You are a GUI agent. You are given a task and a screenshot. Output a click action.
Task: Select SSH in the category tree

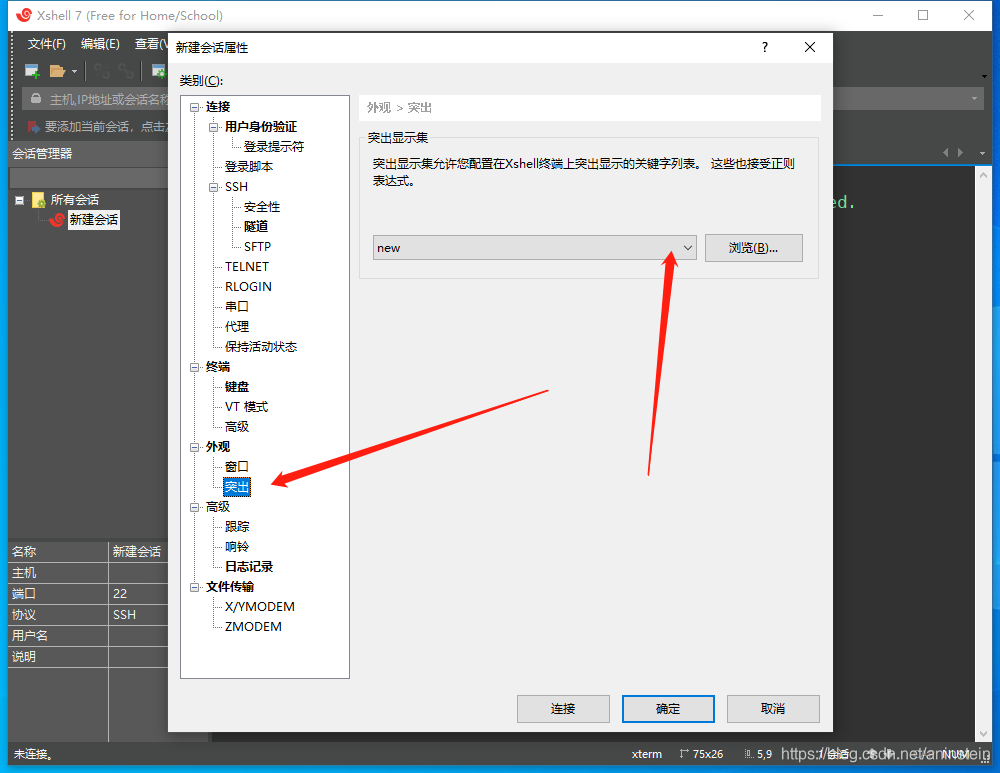236,186
